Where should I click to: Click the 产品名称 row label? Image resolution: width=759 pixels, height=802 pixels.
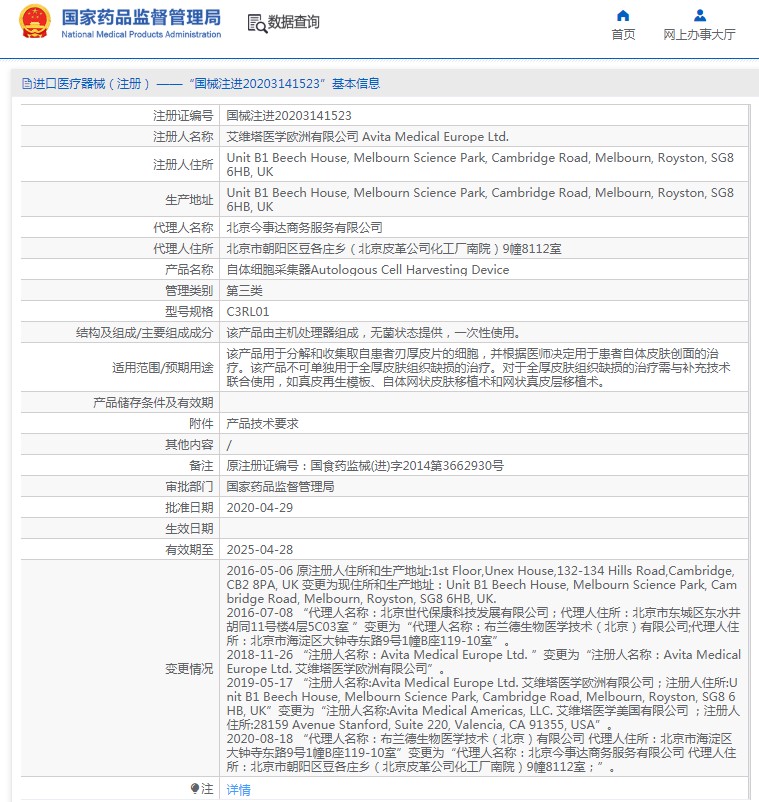[189, 270]
